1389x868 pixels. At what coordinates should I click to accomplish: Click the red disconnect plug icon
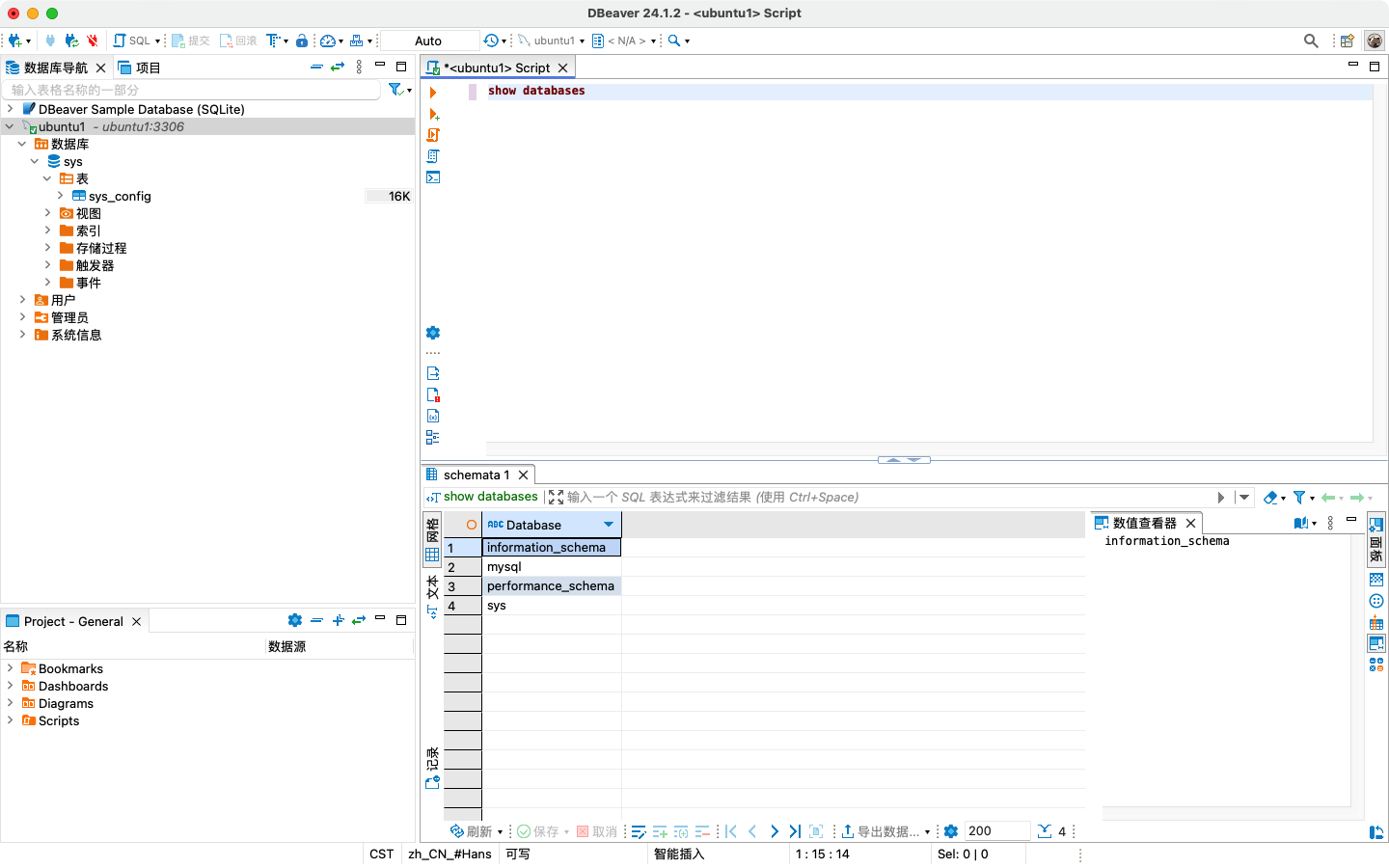[93, 41]
